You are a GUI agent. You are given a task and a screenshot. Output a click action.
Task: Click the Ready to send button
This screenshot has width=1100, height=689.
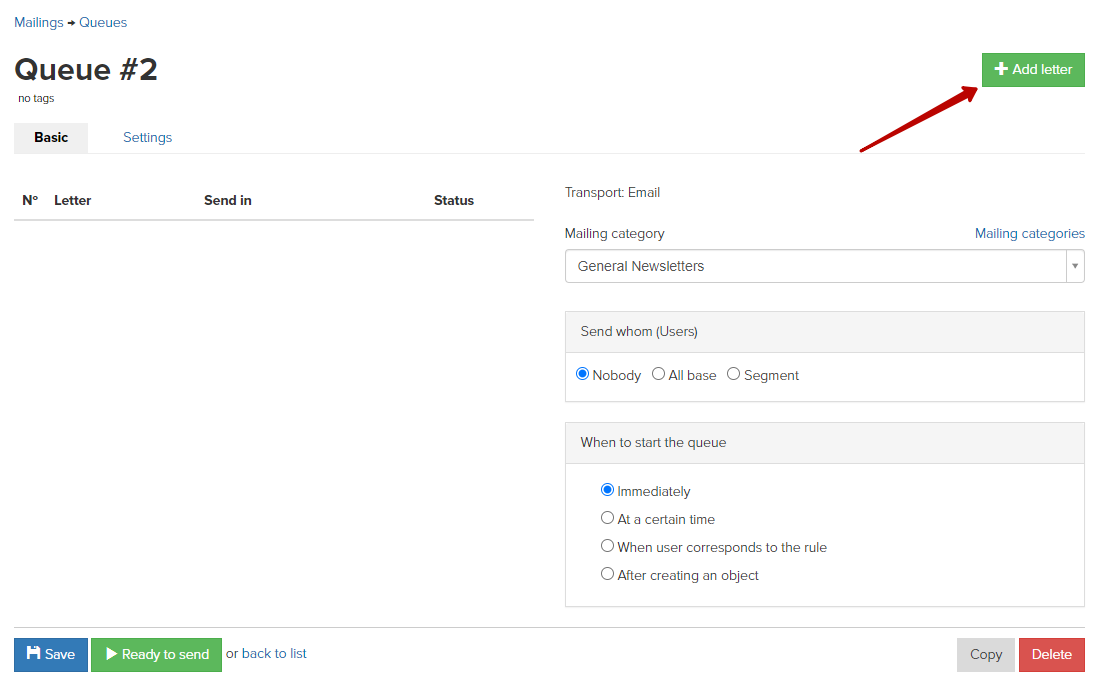tap(156, 655)
